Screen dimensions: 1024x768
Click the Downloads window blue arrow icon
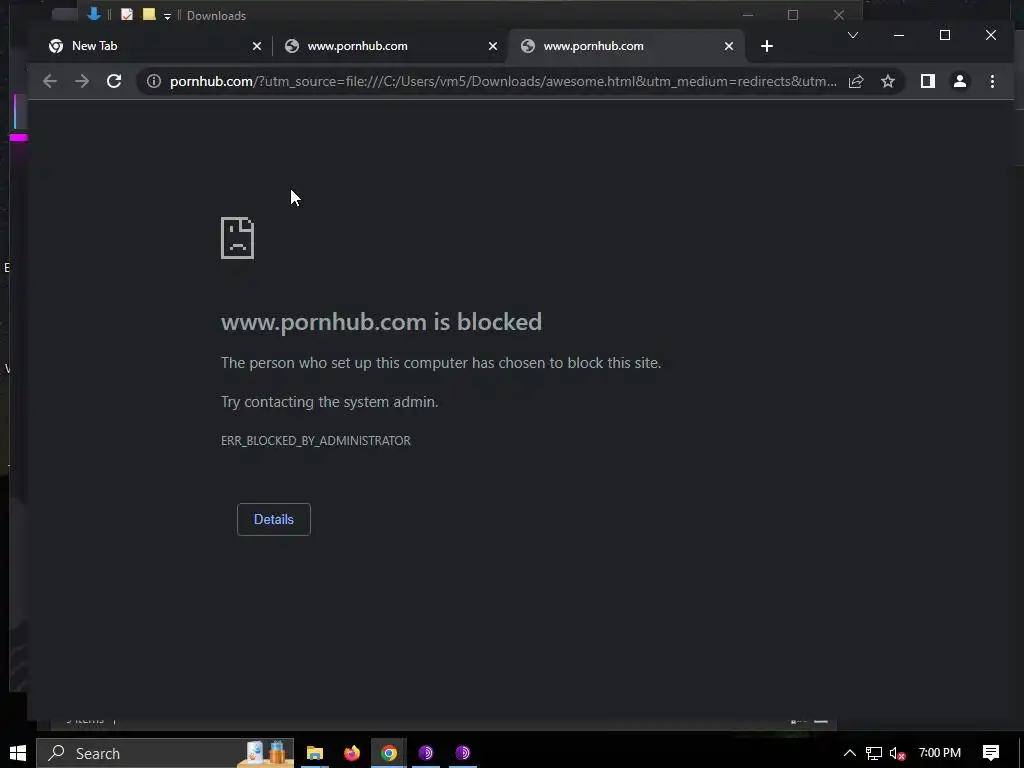tap(94, 14)
